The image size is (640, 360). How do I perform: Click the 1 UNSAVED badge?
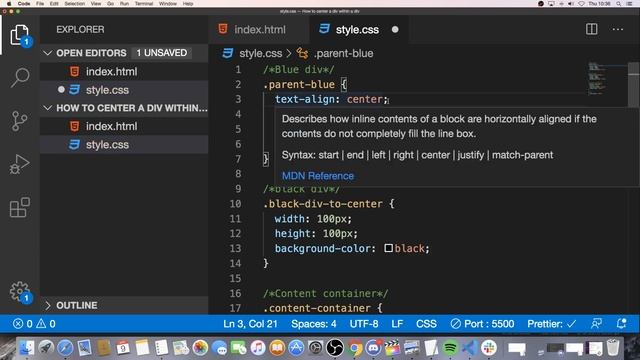pyautogui.click(x=162, y=53)
